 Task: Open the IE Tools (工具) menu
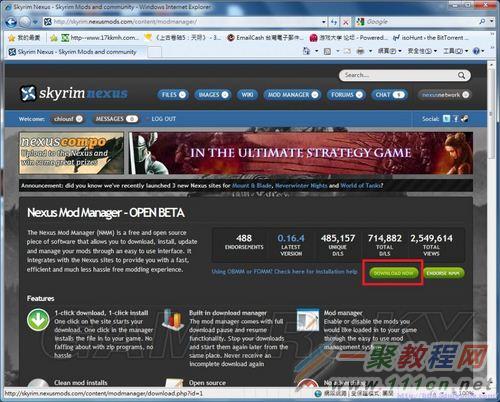coord(455,51)
